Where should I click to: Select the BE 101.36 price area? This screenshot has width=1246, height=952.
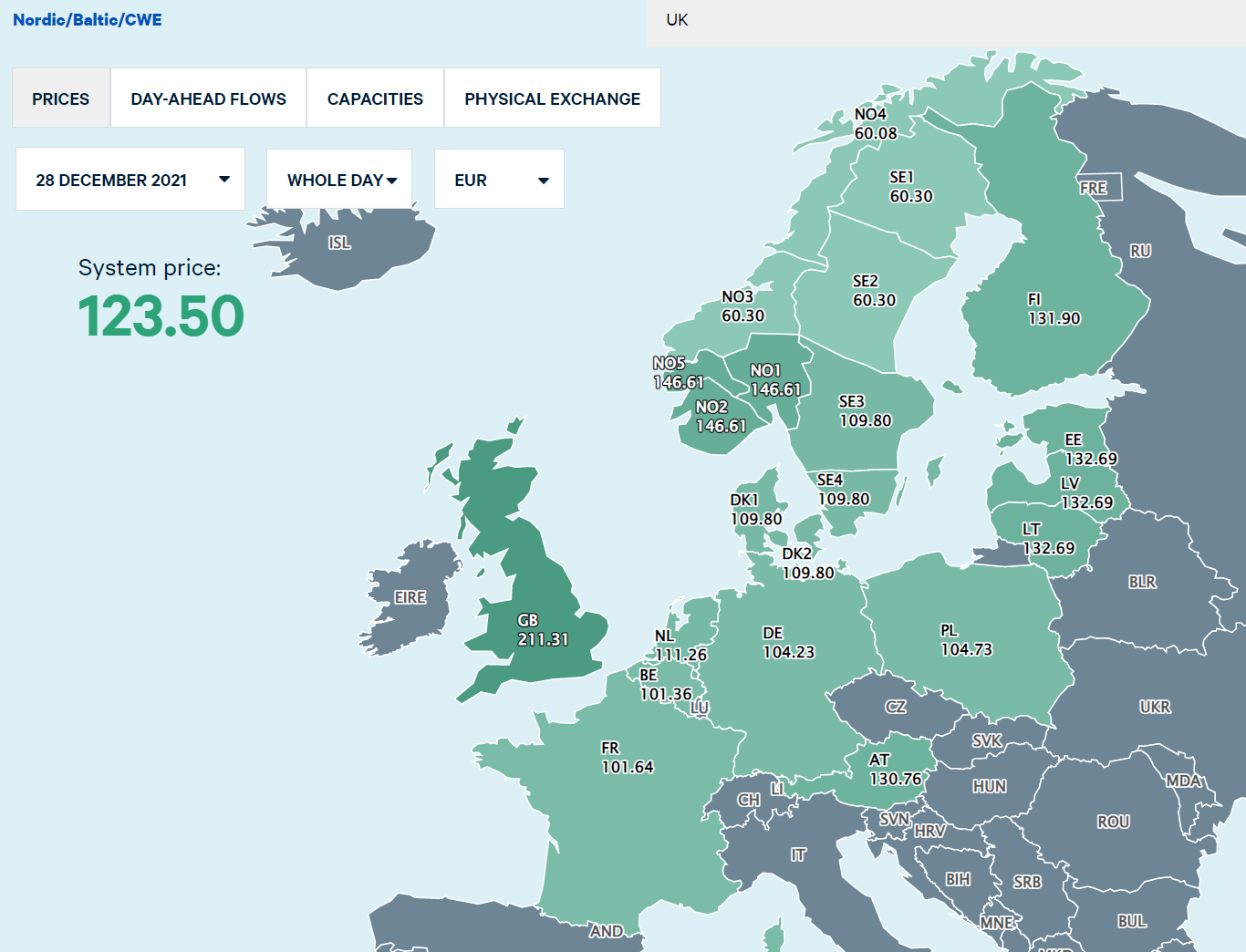coord(666,685)
